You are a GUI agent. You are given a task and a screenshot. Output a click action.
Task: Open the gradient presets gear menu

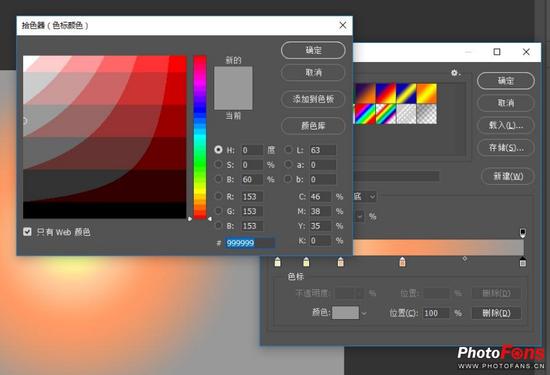[455, 73]
